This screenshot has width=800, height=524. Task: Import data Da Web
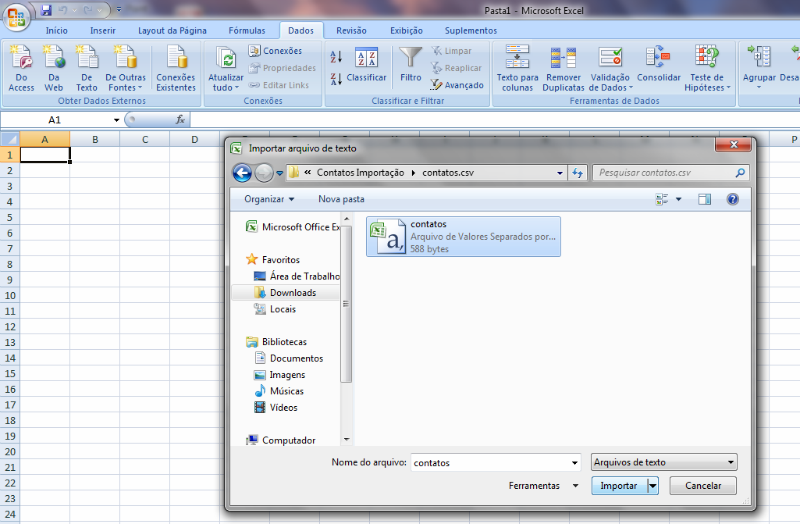[54, 68]
